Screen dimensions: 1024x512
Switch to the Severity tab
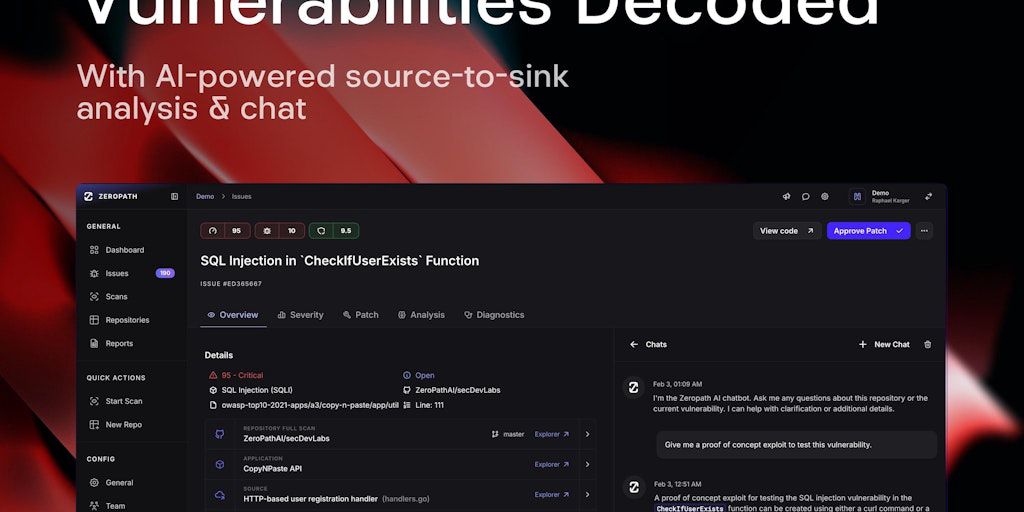coord(300,315)
